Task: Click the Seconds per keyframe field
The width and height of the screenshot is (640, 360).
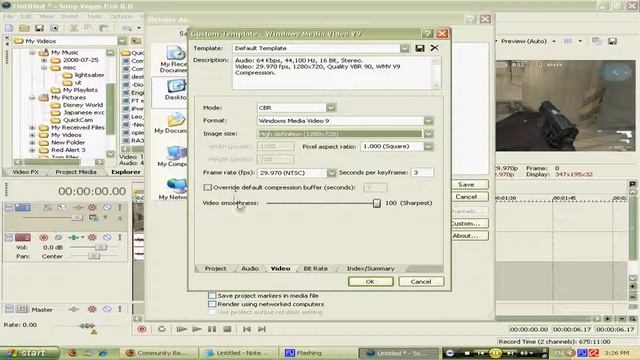Action: (422, 173)
